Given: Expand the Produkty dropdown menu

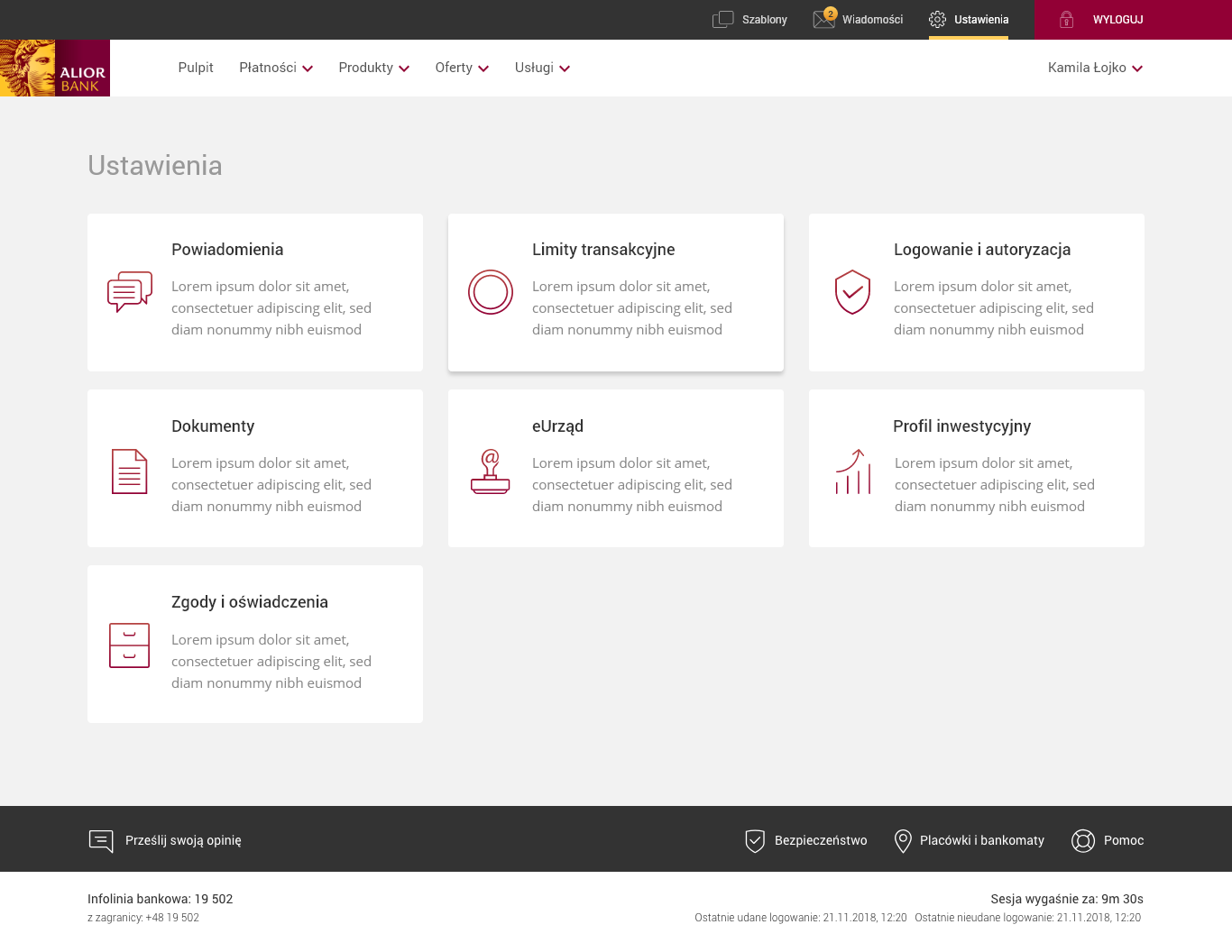Looking at the screenshot, I should point(373,68).
